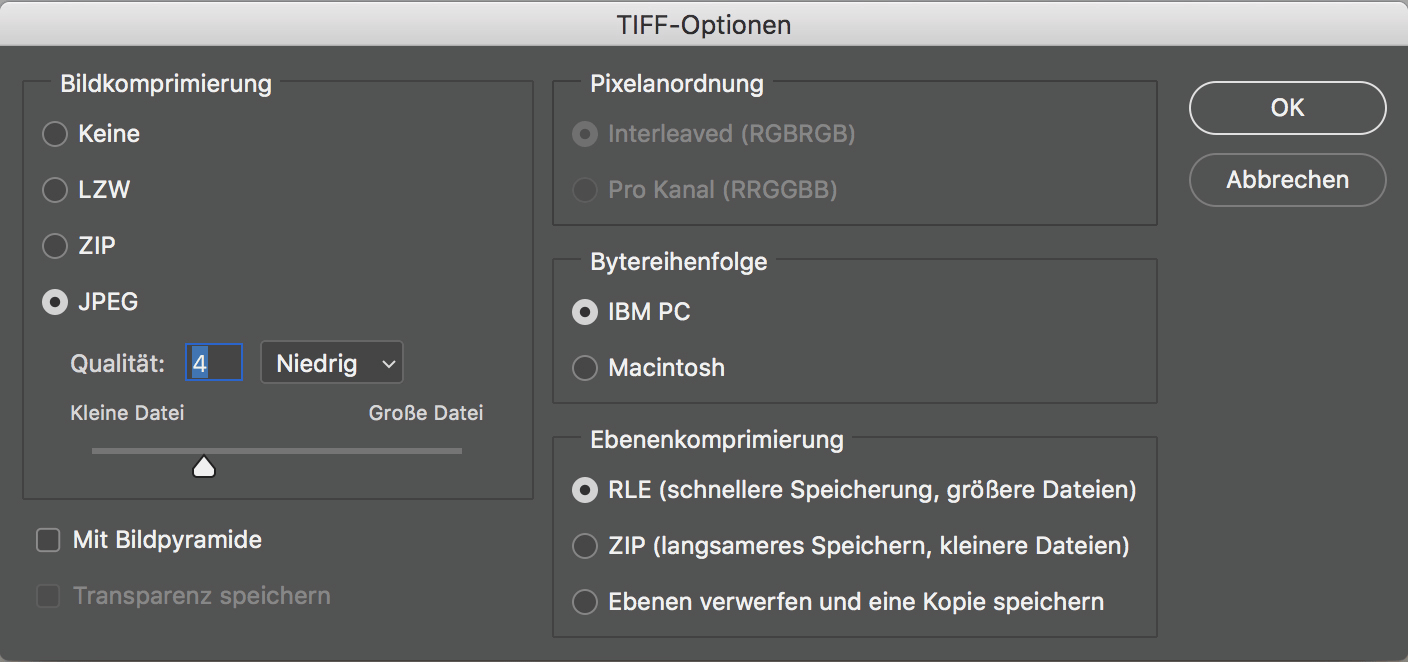Open the Niedrig quality dropdown
The width and height of the screenshot is (1408, 662).
point(331,362)
